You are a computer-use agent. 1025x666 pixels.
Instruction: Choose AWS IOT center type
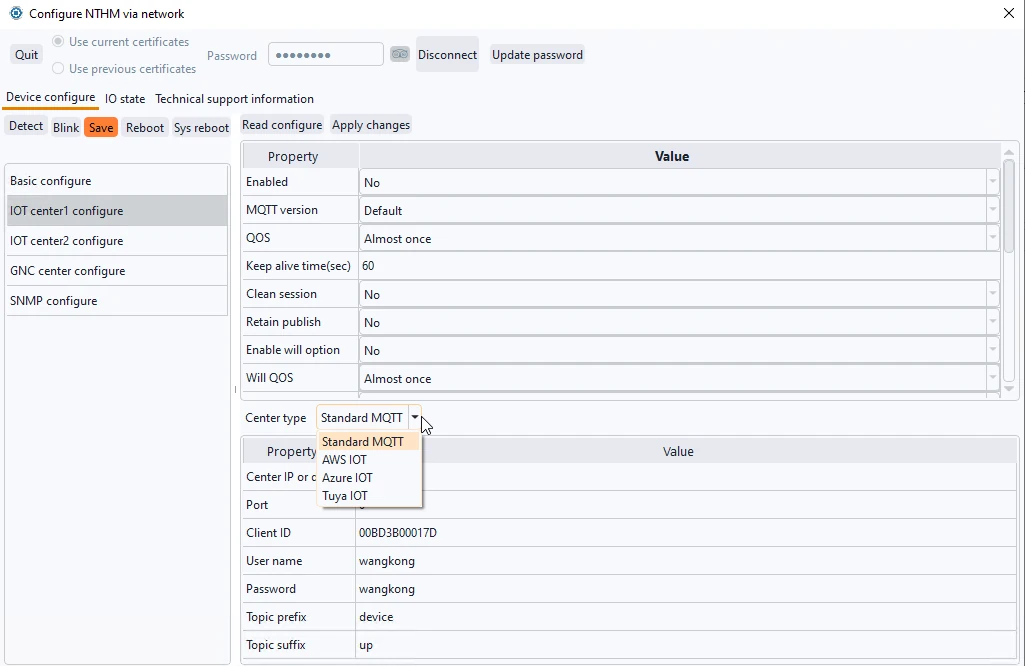pos(368,459)
